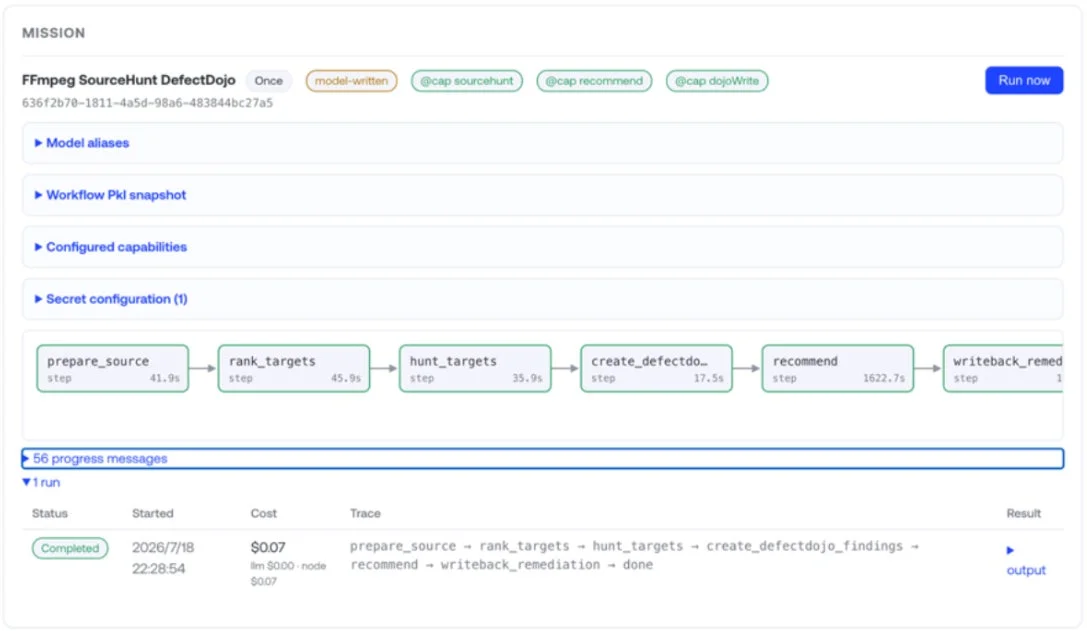Click the @cap sourcehunt tag
This screenshot has width=1087, height=631.
[467, 80]
